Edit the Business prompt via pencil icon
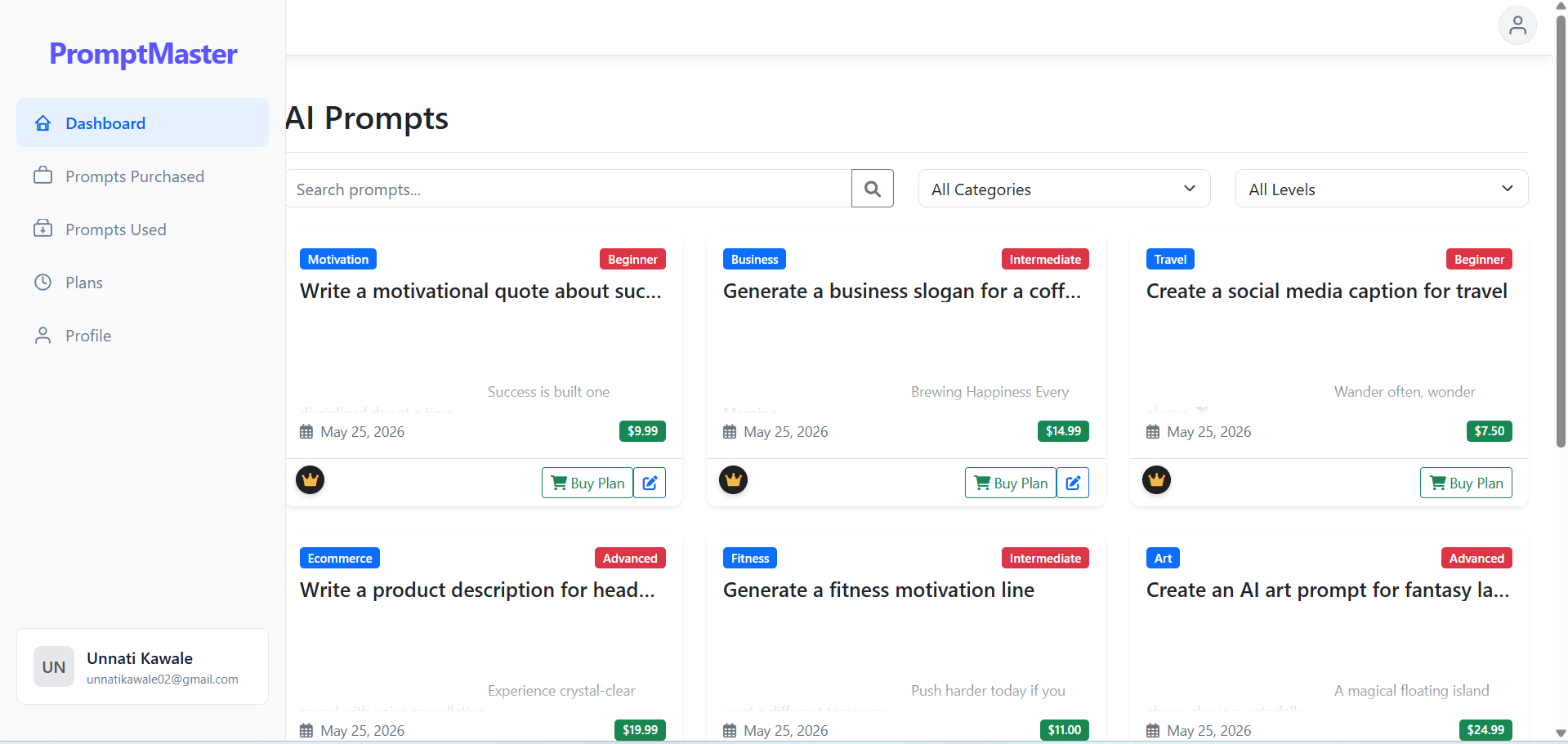This screenshot has height=744, width=1568. point(1073,483)
